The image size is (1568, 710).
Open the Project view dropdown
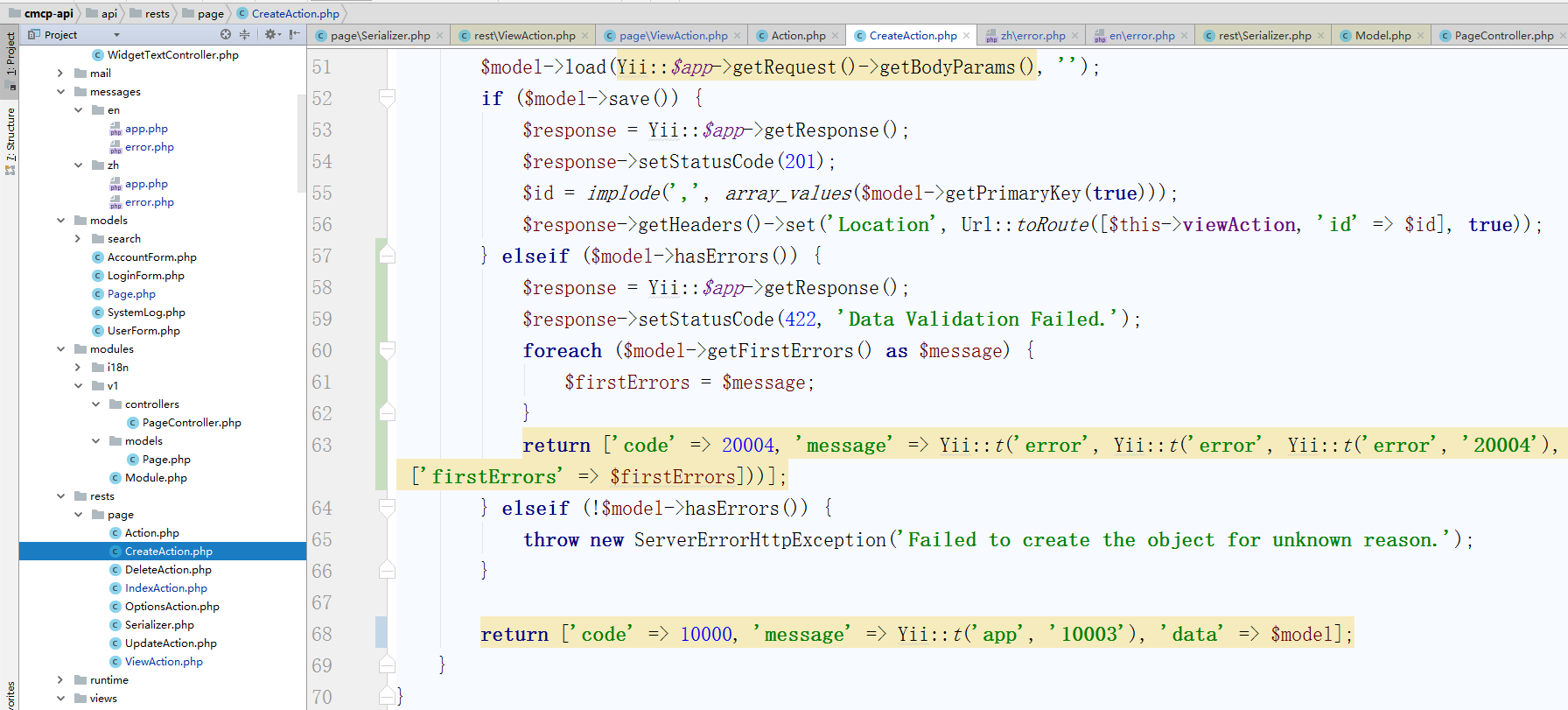[116, 35]
